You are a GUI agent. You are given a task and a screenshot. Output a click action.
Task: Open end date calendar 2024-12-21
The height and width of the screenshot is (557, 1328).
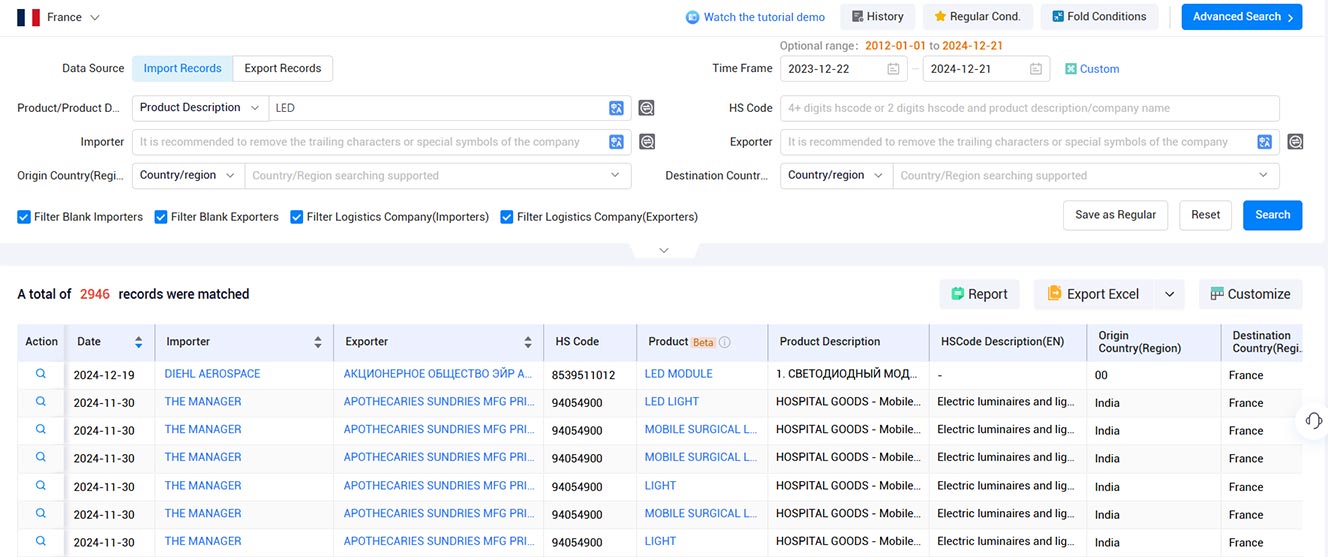1036,69
